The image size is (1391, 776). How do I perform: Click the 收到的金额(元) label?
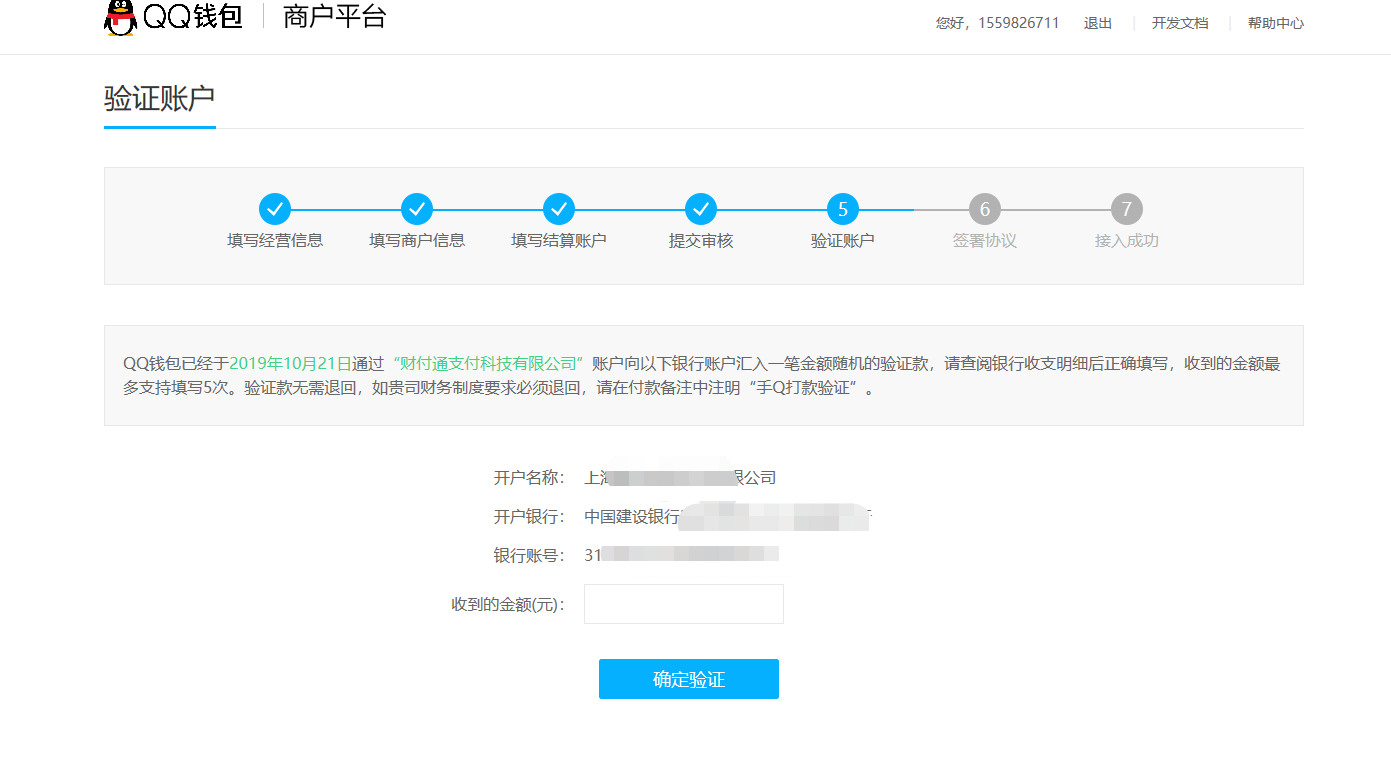pyautogui.click(x=508, y=605)
